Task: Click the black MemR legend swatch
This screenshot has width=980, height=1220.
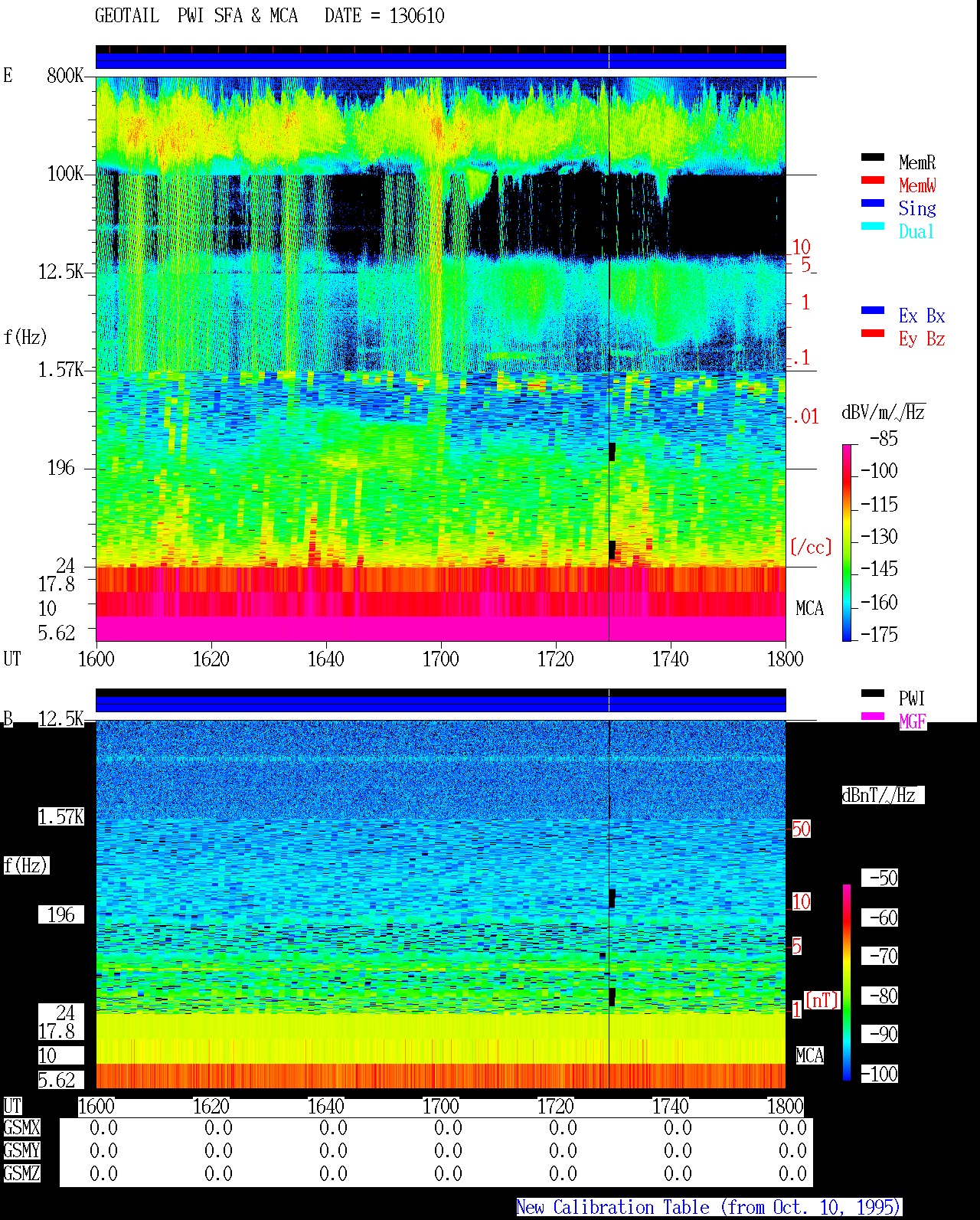Action: 872,158
